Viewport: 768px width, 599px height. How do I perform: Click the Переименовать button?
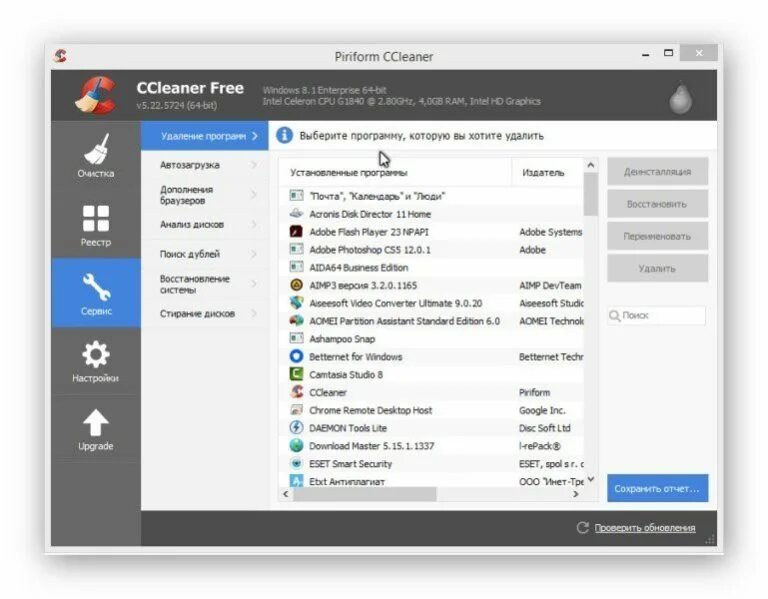(x=658, y=236)
